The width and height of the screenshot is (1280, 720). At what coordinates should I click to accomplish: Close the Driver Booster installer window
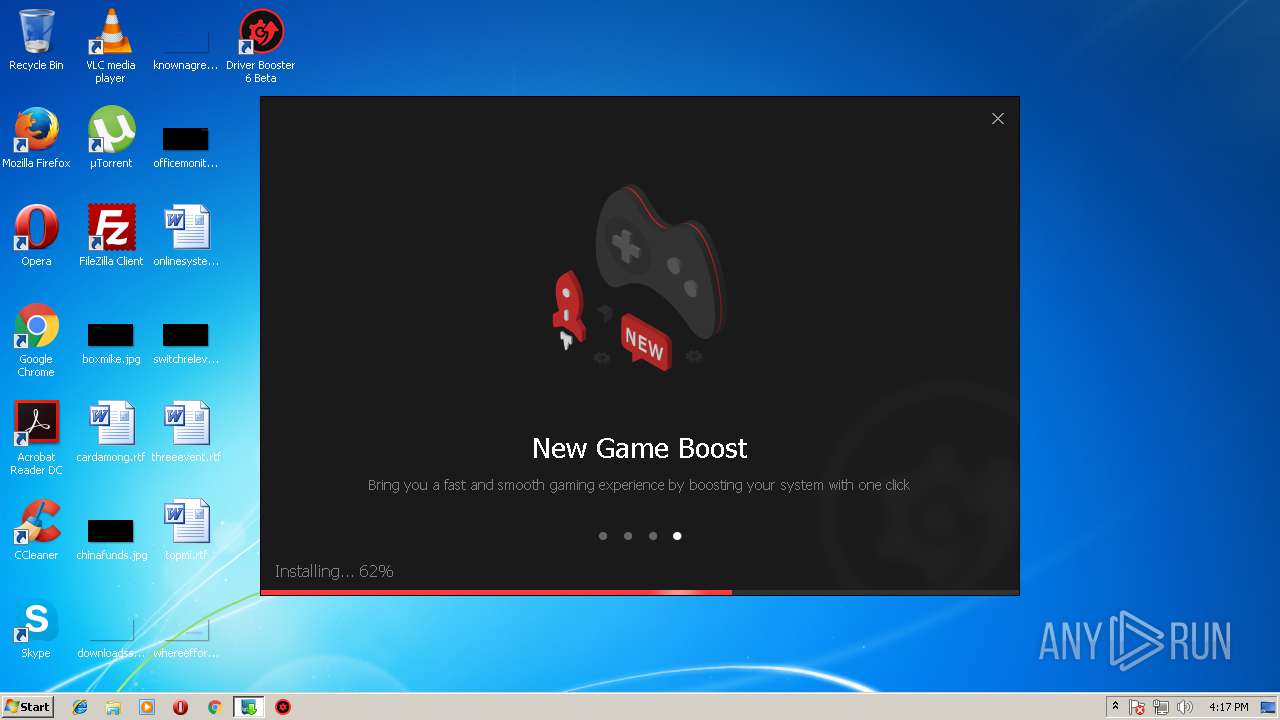pos(998,118)
